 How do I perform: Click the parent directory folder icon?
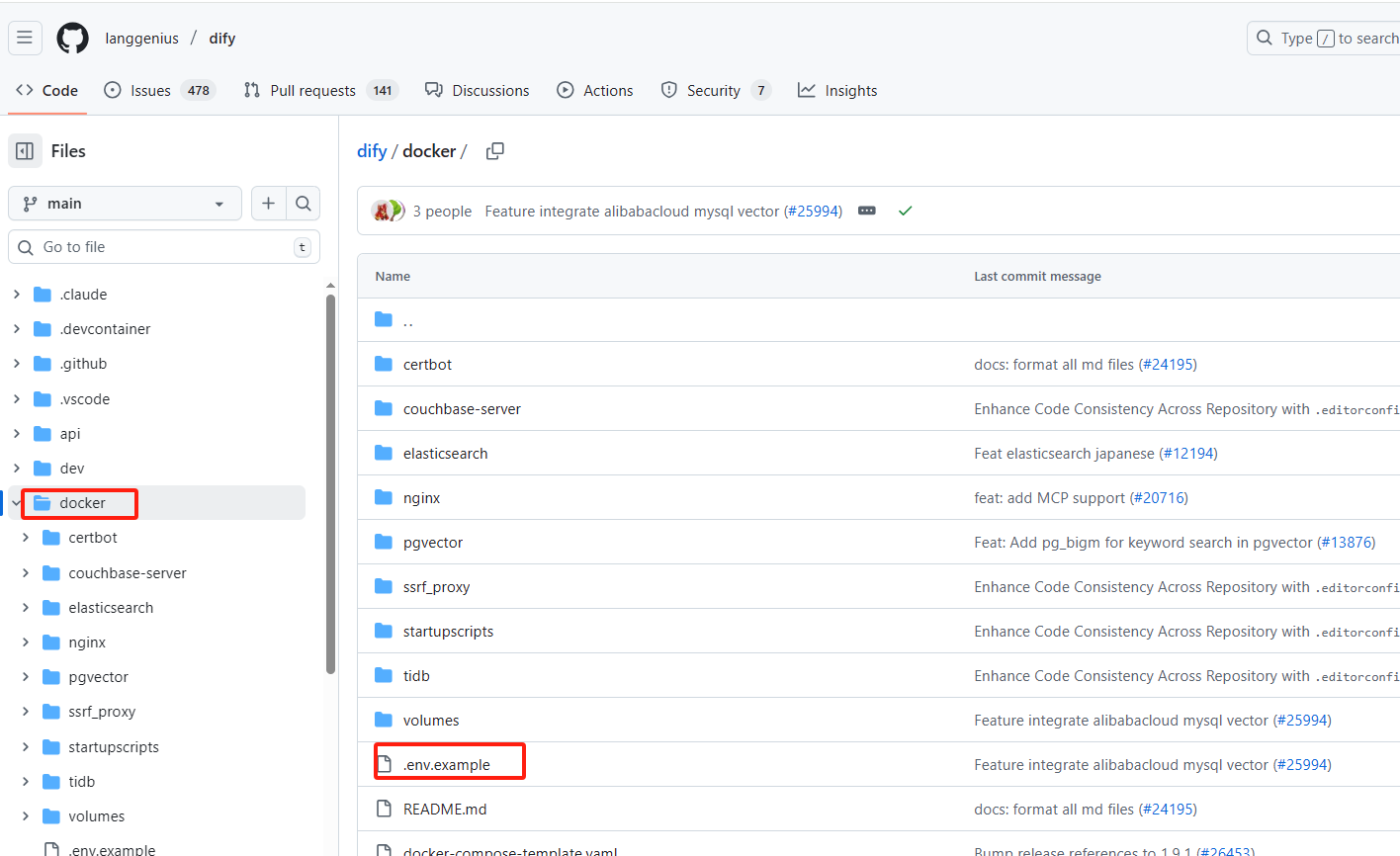pyautogui.click(x=384, y=319)
